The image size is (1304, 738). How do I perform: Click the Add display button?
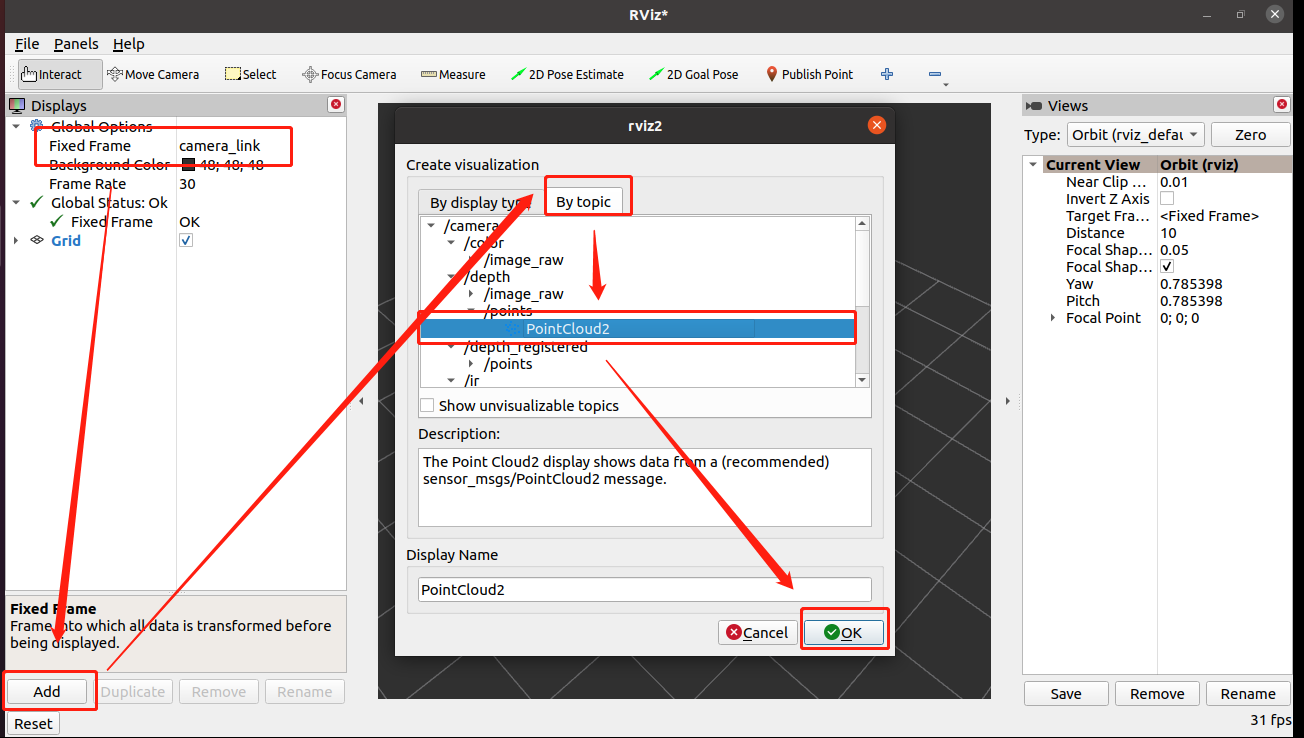47,691
